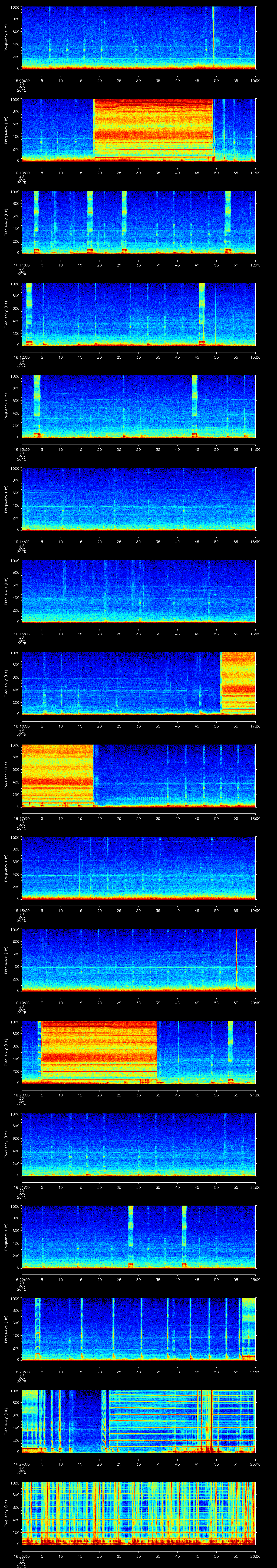Viewport: 277px width, 1568px height.
Task: Click the 16:25:00 start time label
Action: click(x=21, y=1556)
